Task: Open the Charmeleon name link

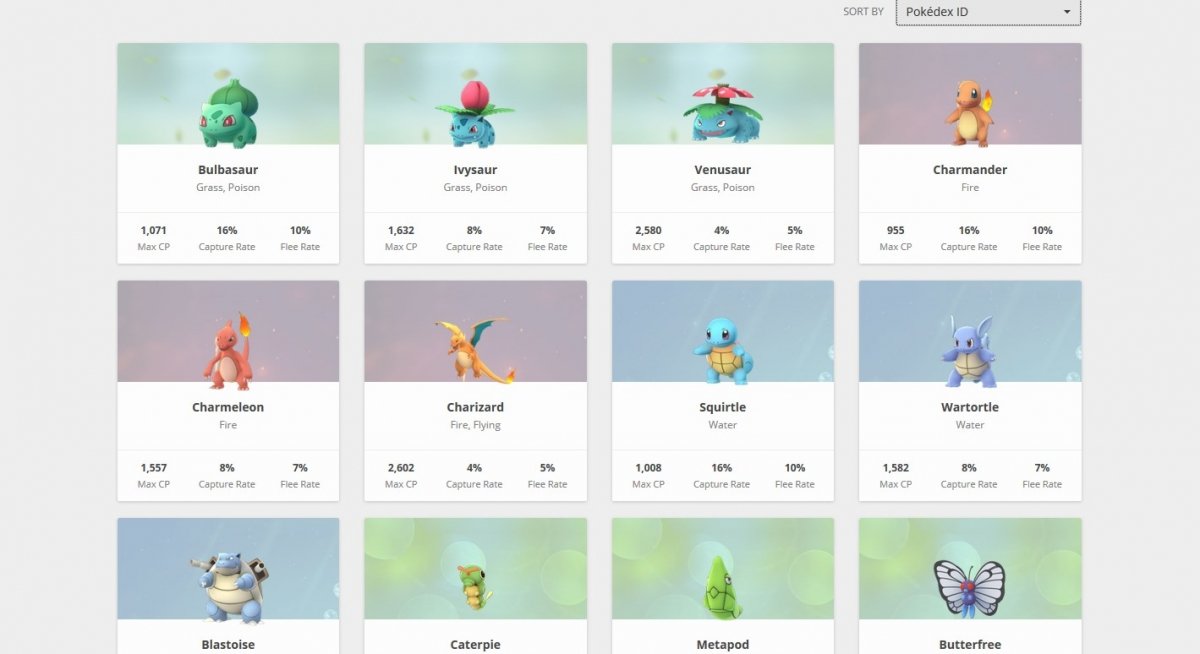Action: (x=228, y=408)
